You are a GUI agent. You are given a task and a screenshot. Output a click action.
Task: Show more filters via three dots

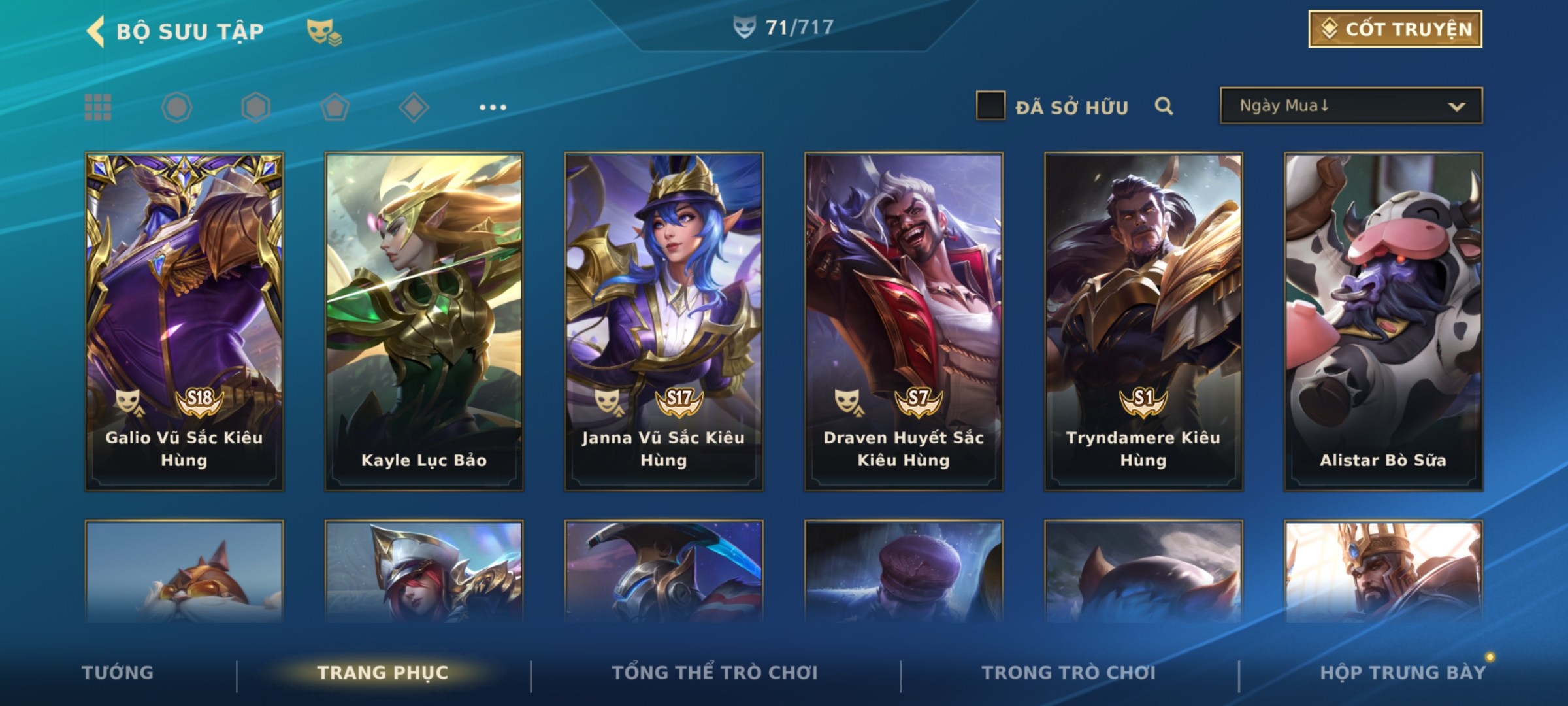(x=493, y=107)
